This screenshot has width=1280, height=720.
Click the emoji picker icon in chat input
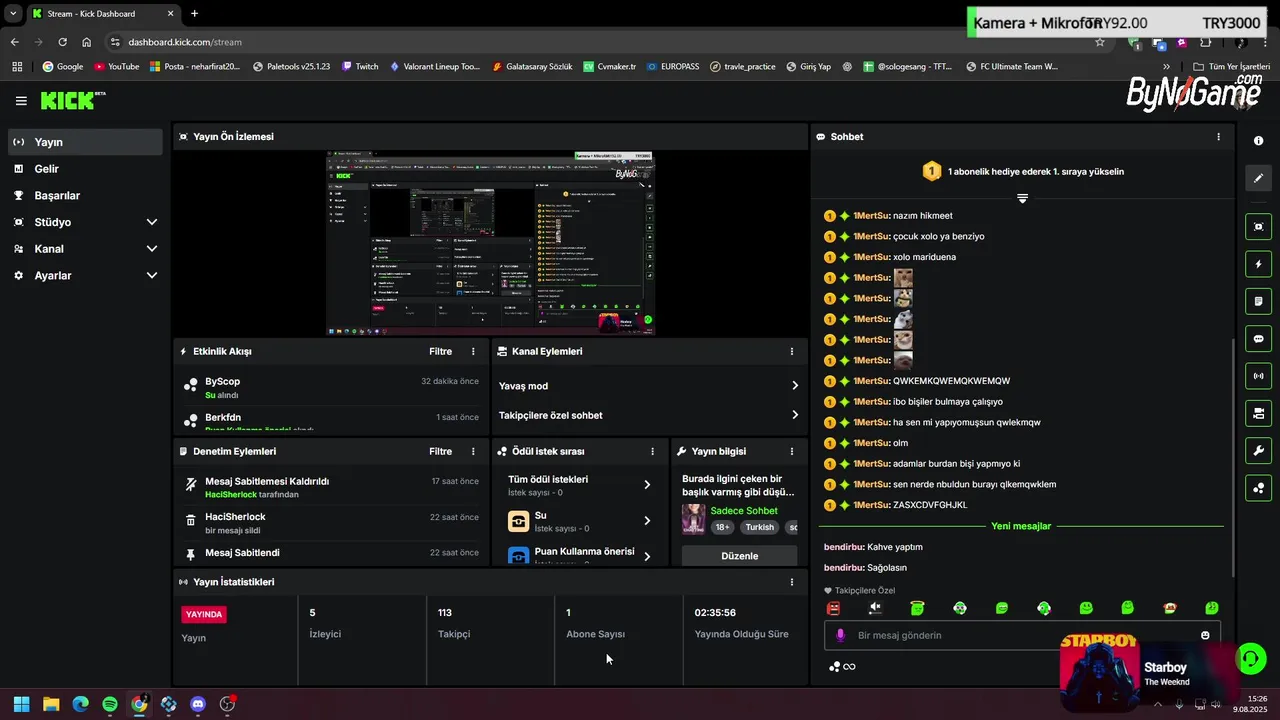[1205, 635]
